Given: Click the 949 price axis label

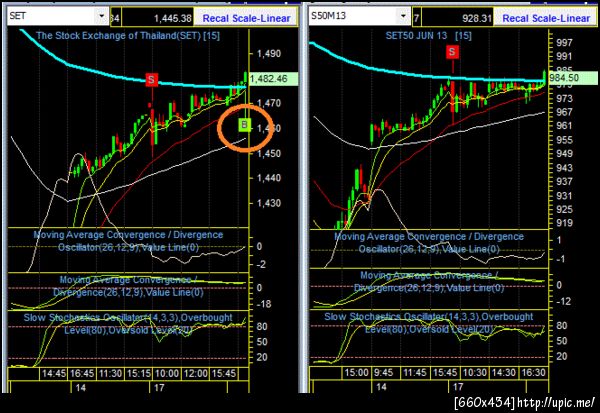Looking at the screenshot, I should [x=565, y=153].
